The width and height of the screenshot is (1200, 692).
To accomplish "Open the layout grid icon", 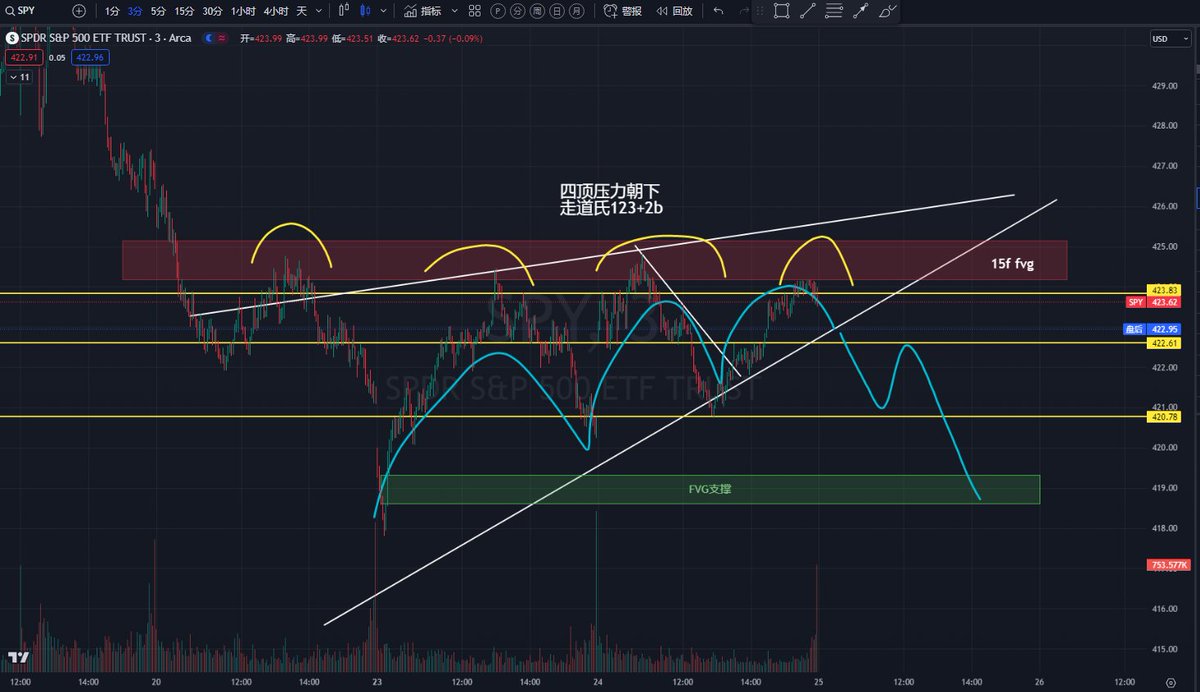I will [473, 11].
